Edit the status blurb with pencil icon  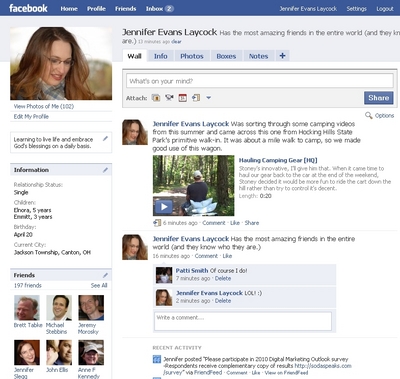pyautogui.click(x=105, y=138)
